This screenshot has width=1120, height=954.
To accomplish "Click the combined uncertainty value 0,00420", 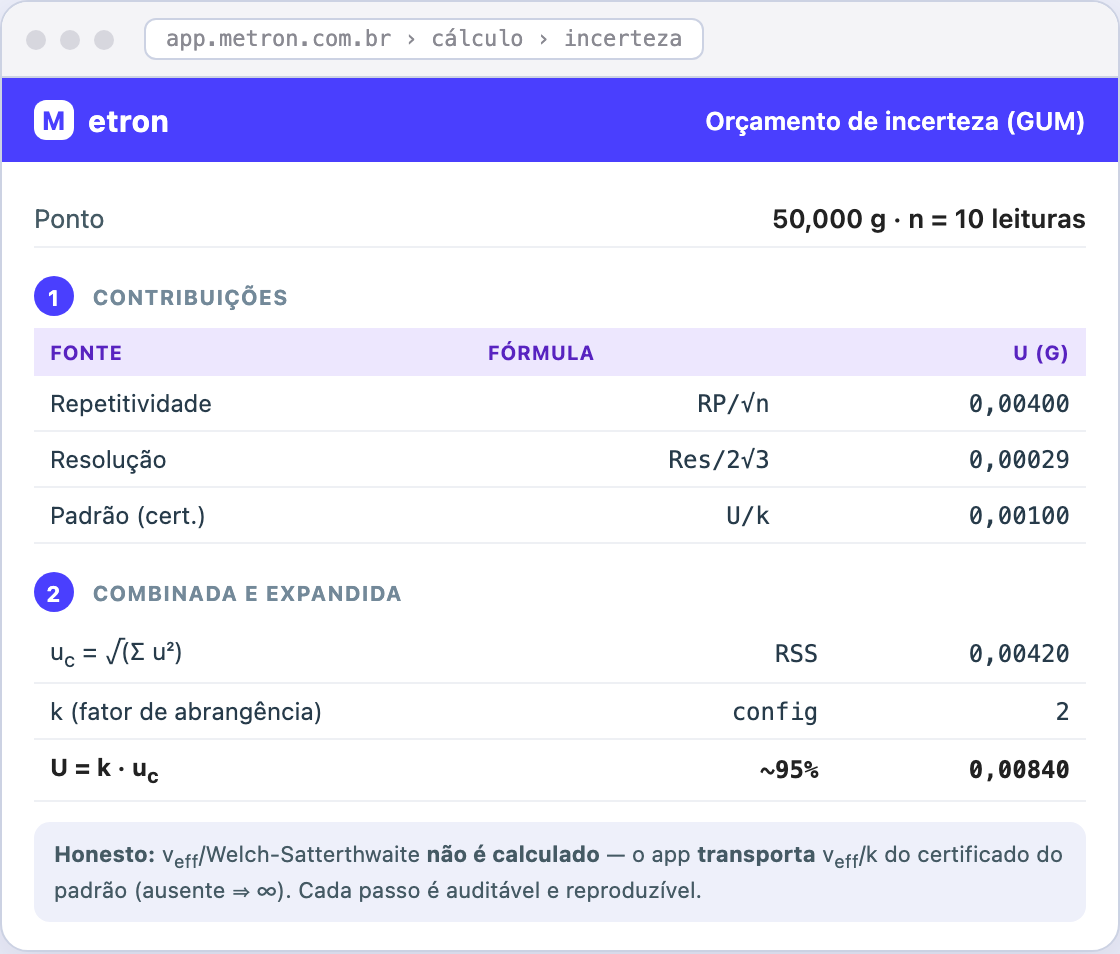I will pos(1019,653).
